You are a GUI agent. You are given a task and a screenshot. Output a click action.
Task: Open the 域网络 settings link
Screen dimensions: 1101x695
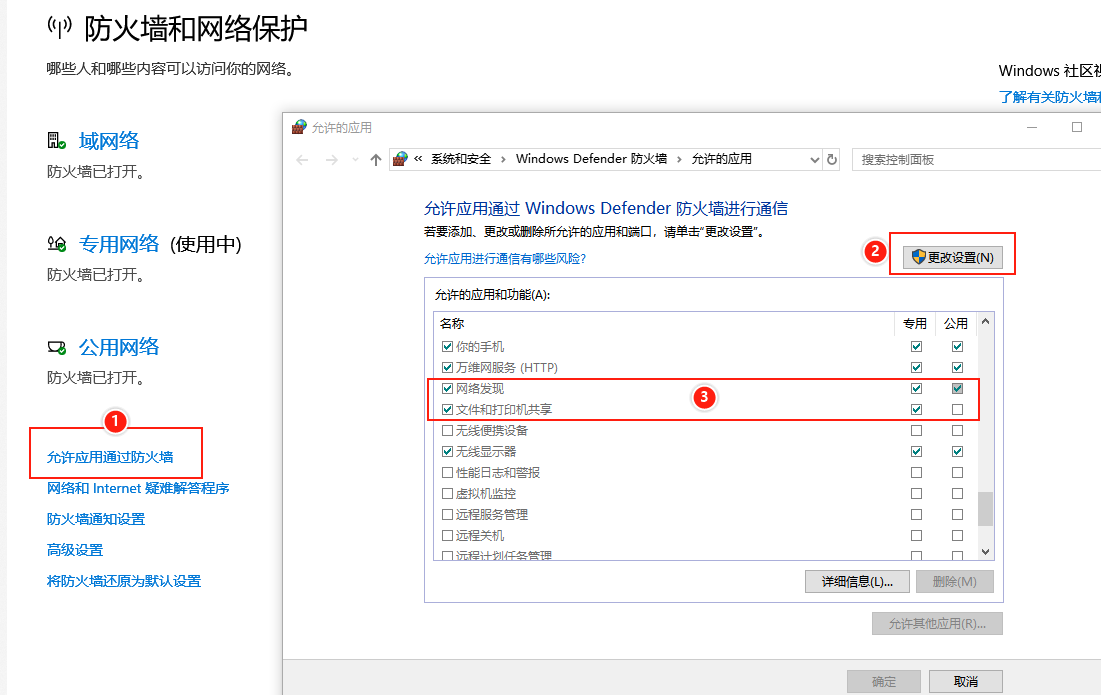(x=109, y=140)
